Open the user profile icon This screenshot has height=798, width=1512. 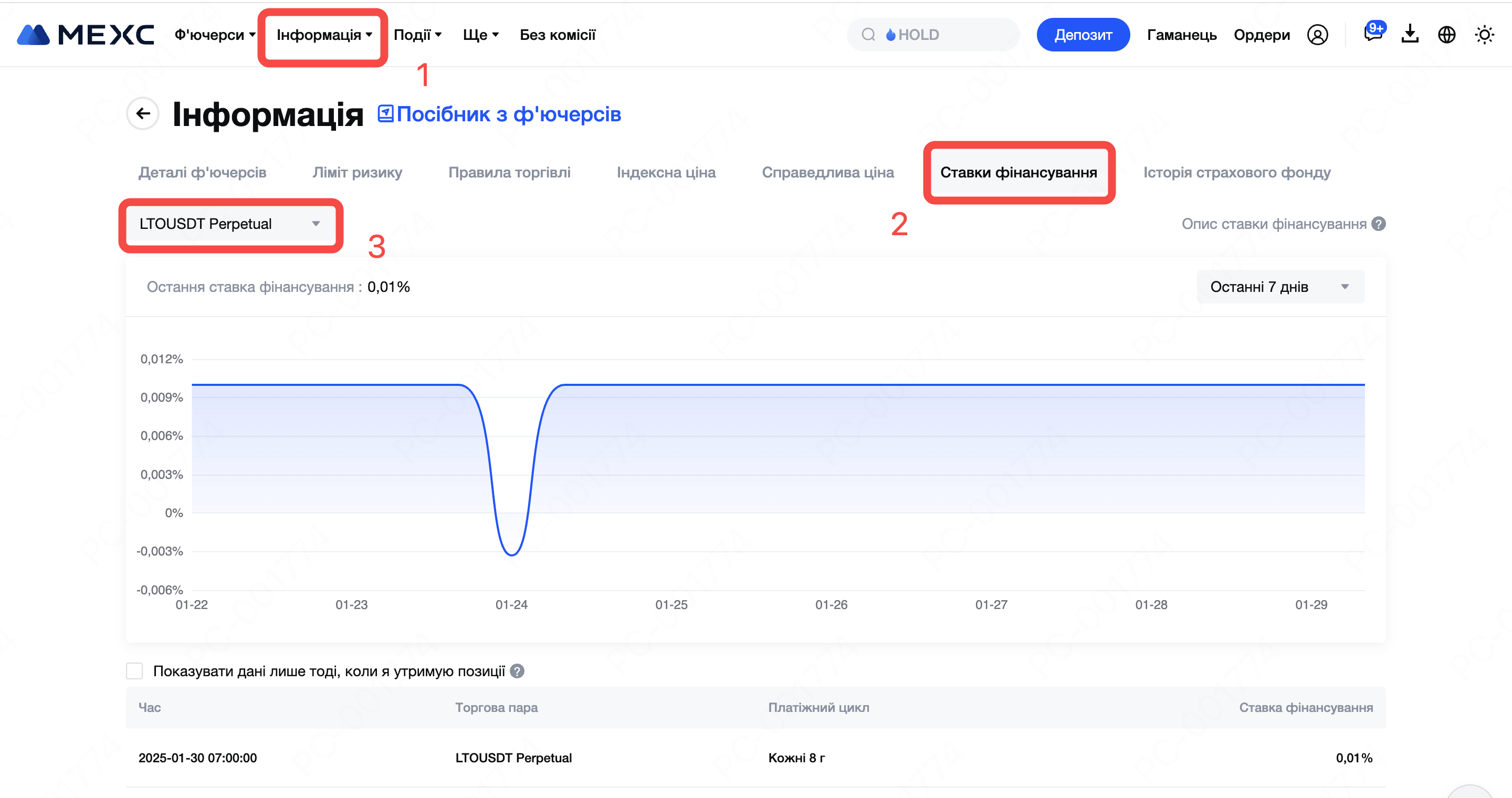click(1317, 35)
